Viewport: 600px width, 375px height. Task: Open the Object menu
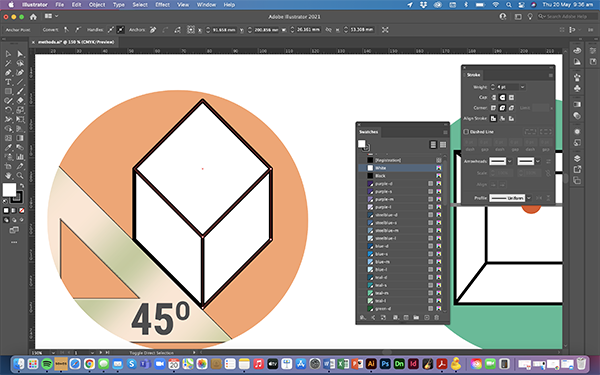97,5
